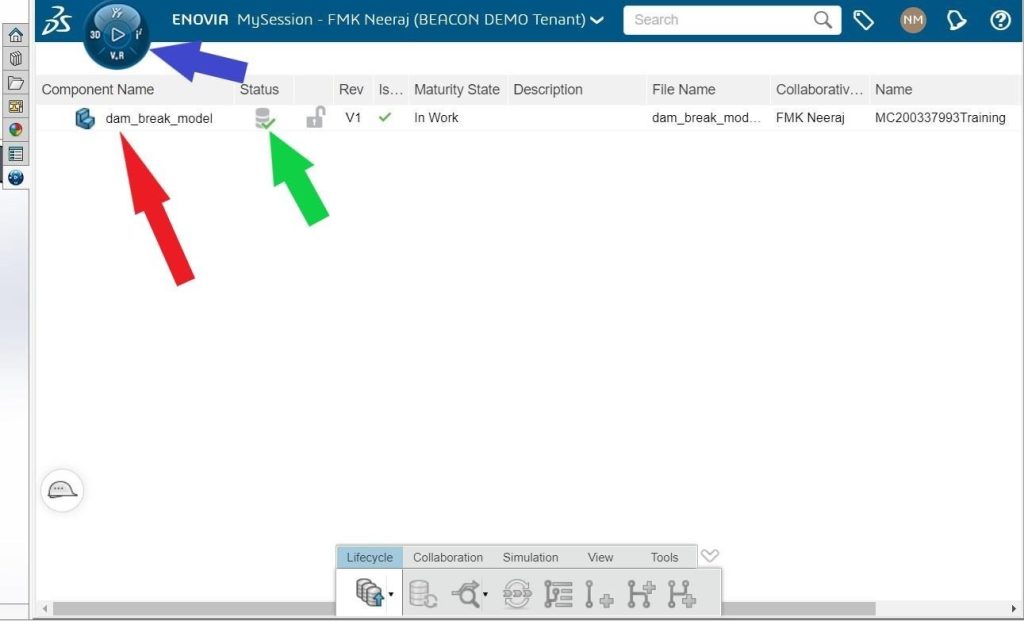Click the dam_break_mod… file name cell
Screen dimensions: 1024x621
(x=707, y=118)
